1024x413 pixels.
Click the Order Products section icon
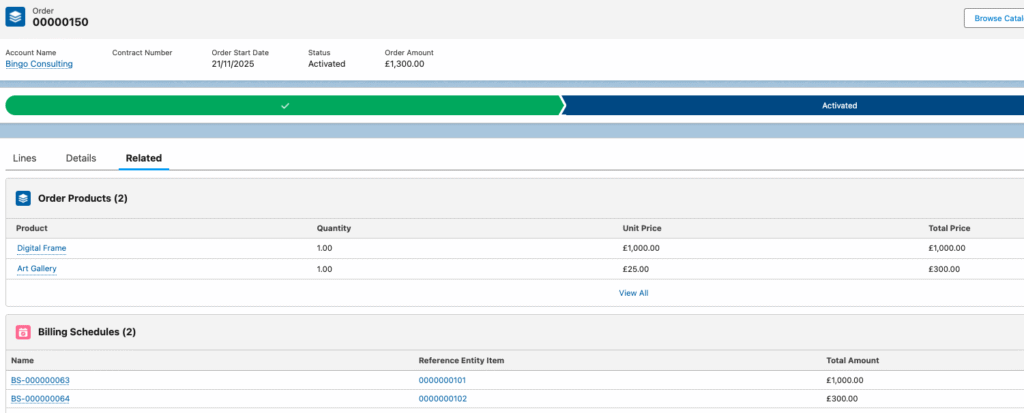(x=23, y=198)
